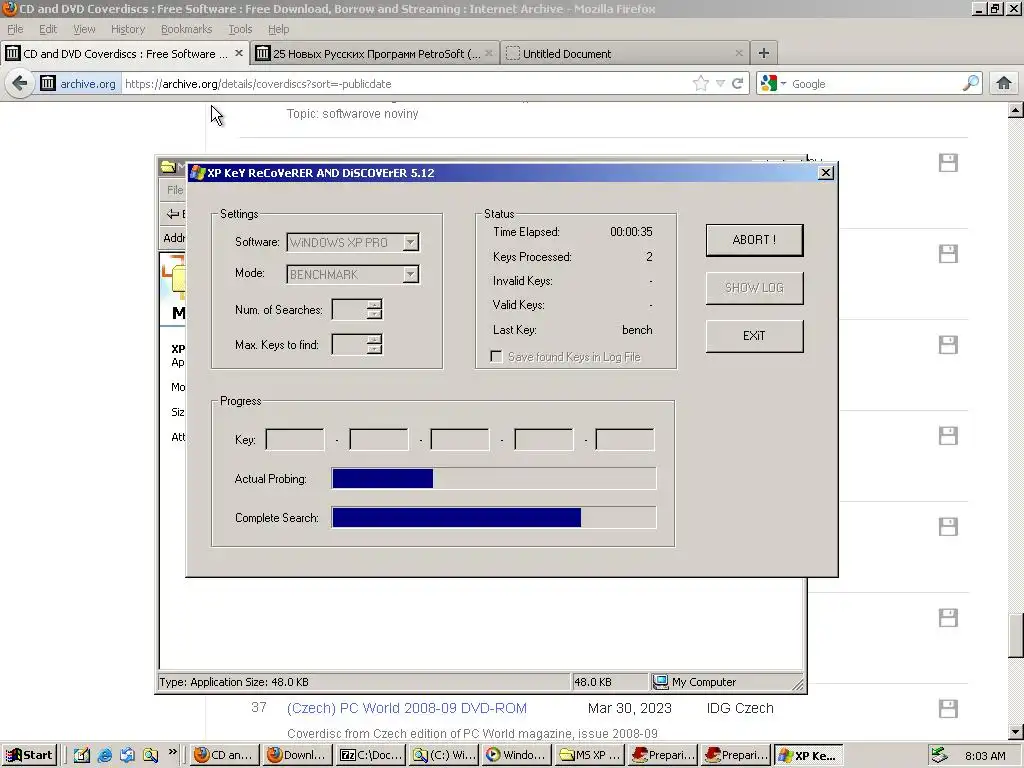Click the Topic: softwarove noviny text
This screenshot has width=1024, height=768.
pyautogui.click(x=353, y=114)
